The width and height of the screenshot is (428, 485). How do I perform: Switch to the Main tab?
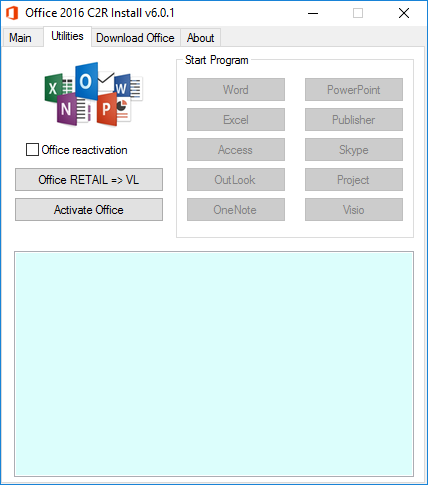(22, 38)
